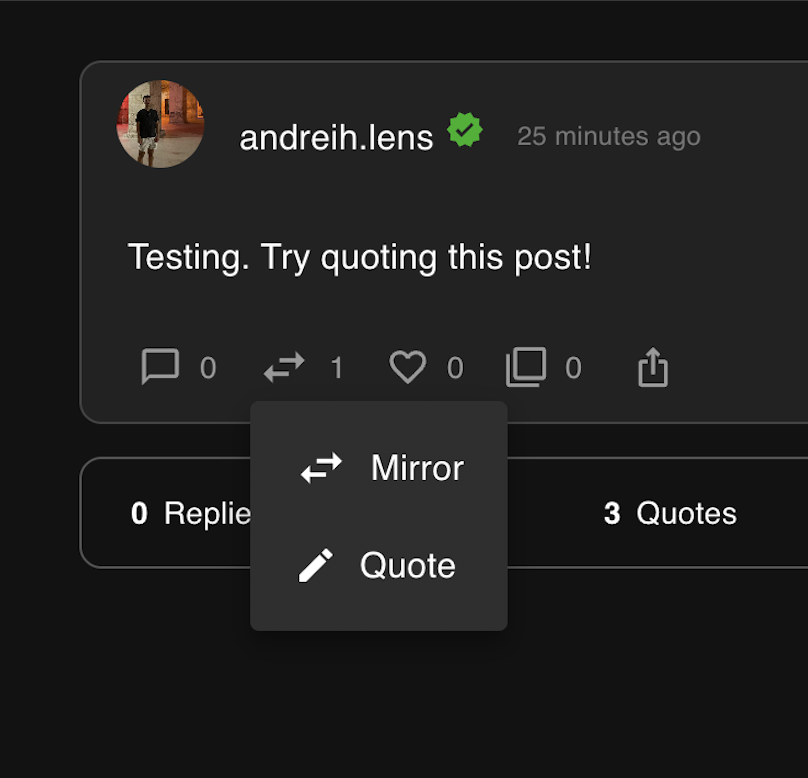Click the mirror count number one

point(337,368)
